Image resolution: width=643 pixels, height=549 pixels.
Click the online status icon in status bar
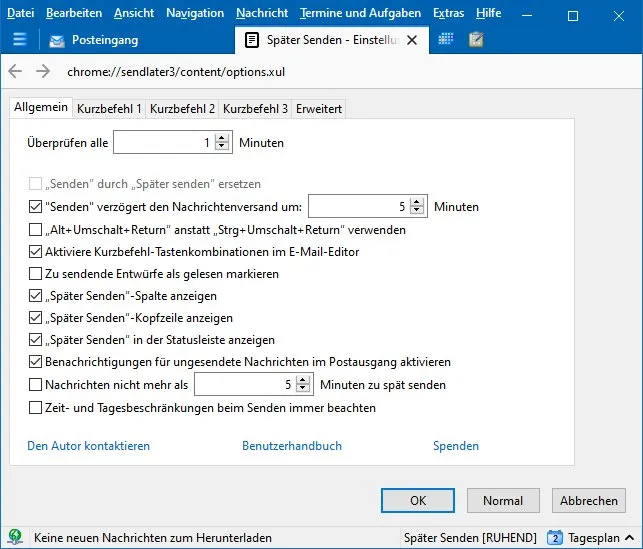tap(15, 537)
